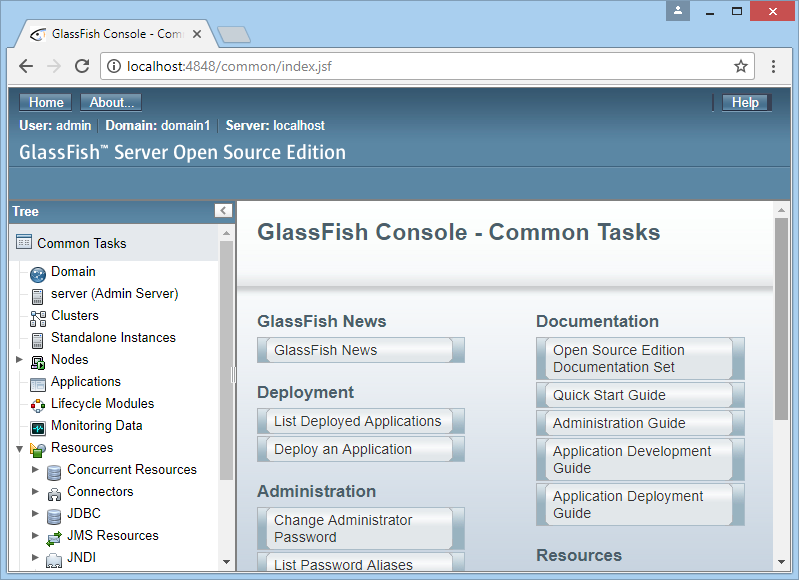The width and height of the screenshot is (799, 580).
Task: Open Application Deployment Guide
Action: [x=640, y=505]
